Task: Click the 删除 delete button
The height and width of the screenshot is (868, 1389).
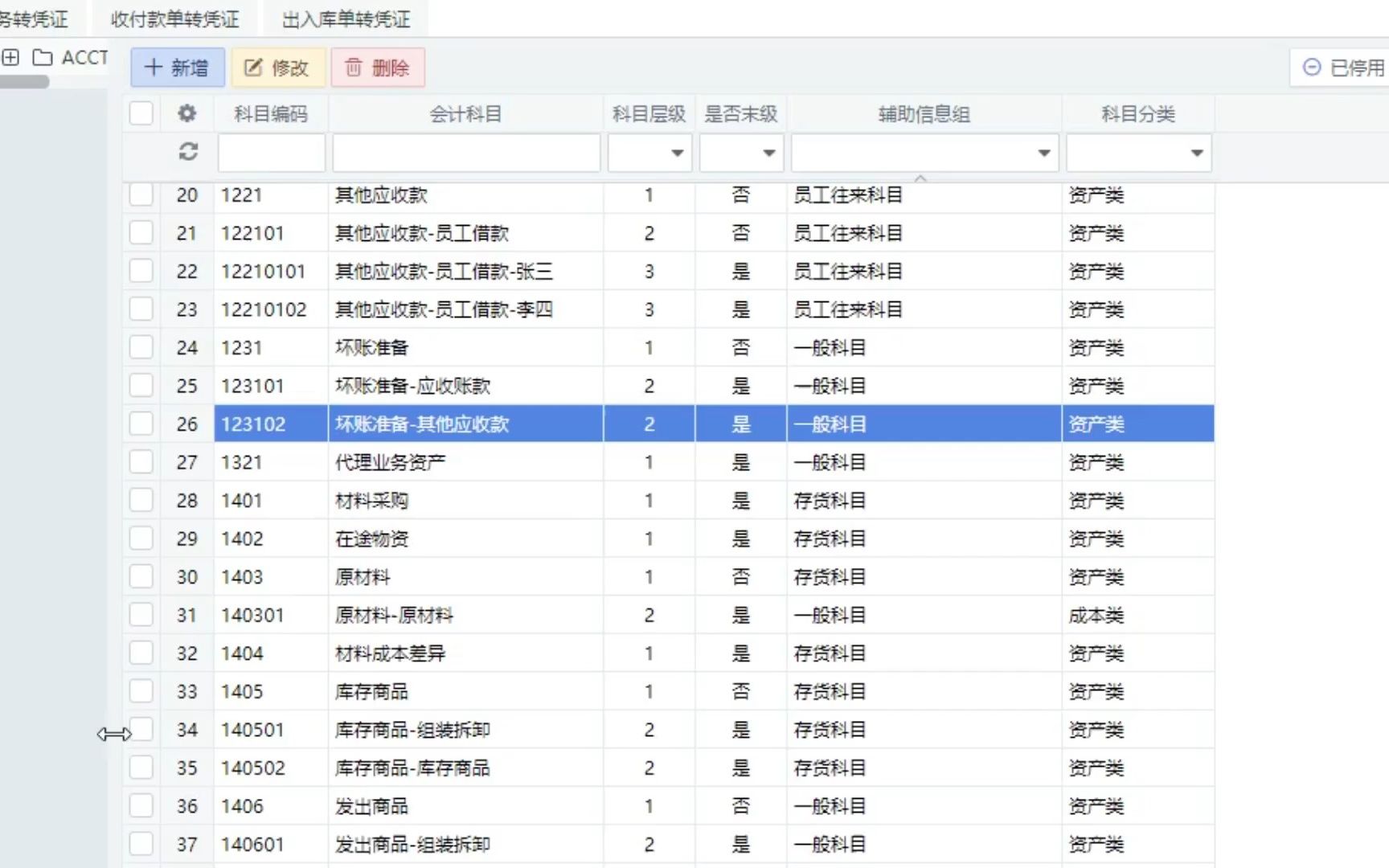Action: tap(378, 68)
